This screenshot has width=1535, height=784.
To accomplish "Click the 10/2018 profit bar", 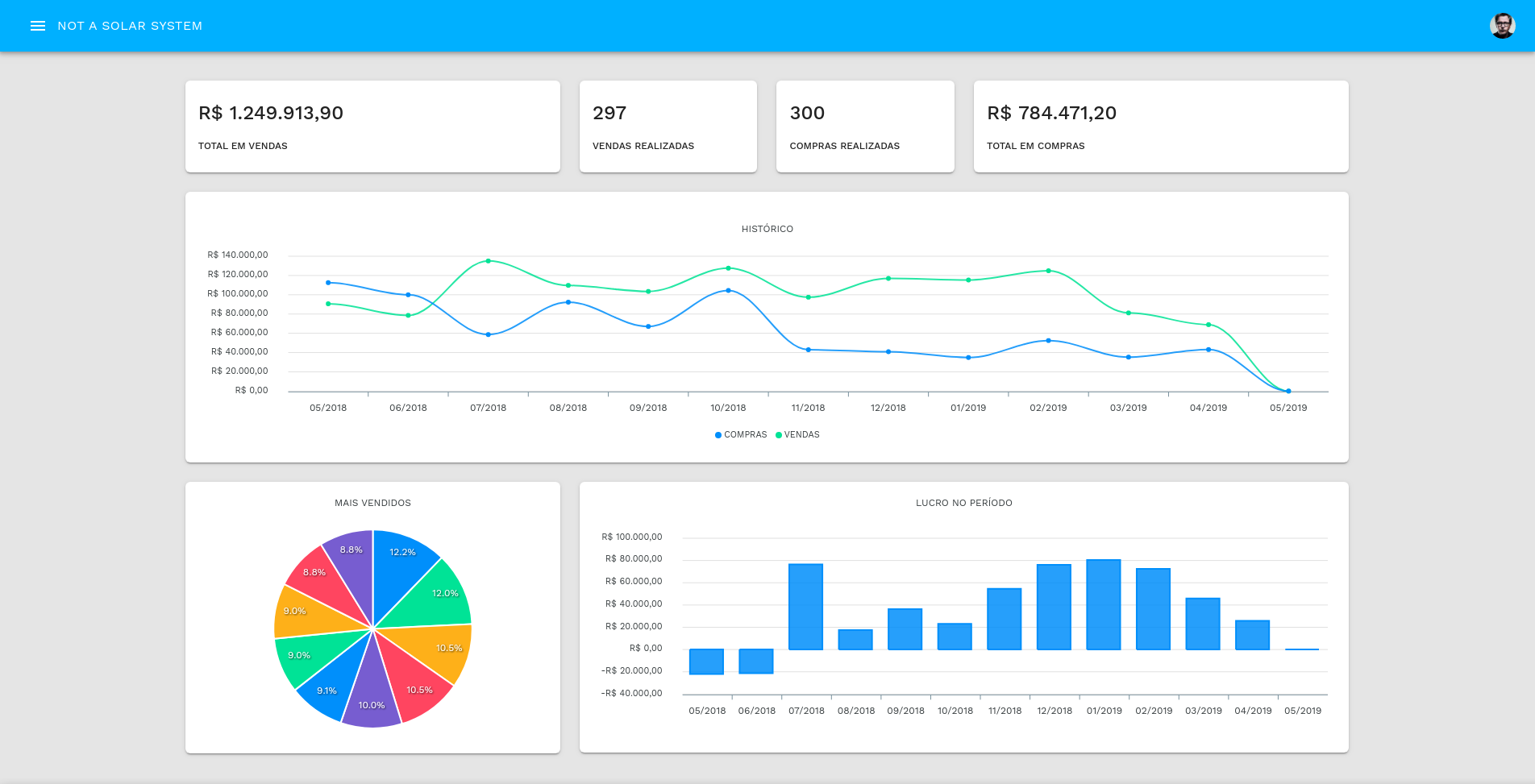I will tap(955, 637).
